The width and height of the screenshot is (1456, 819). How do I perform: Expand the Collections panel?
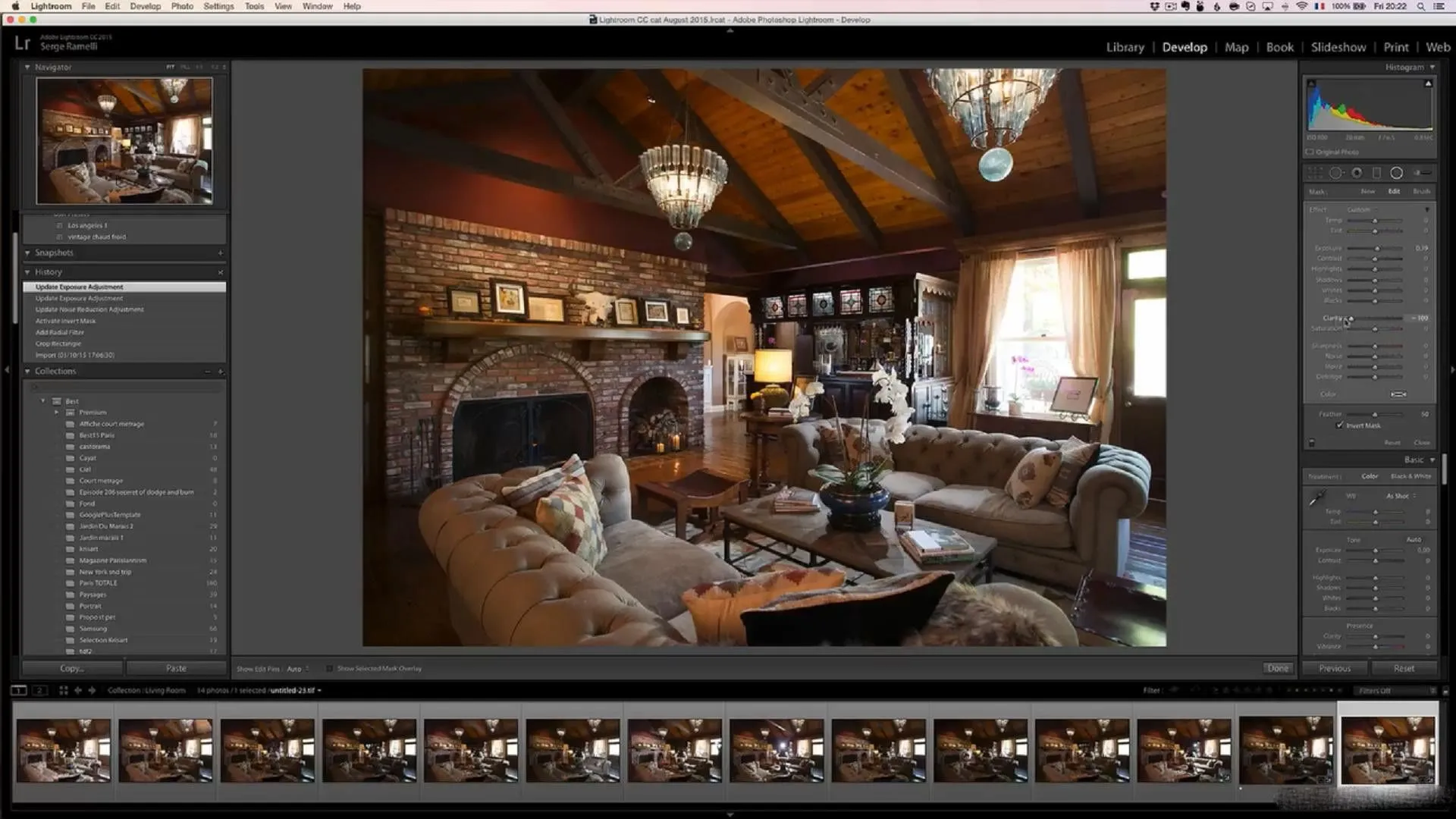point(27,371)
